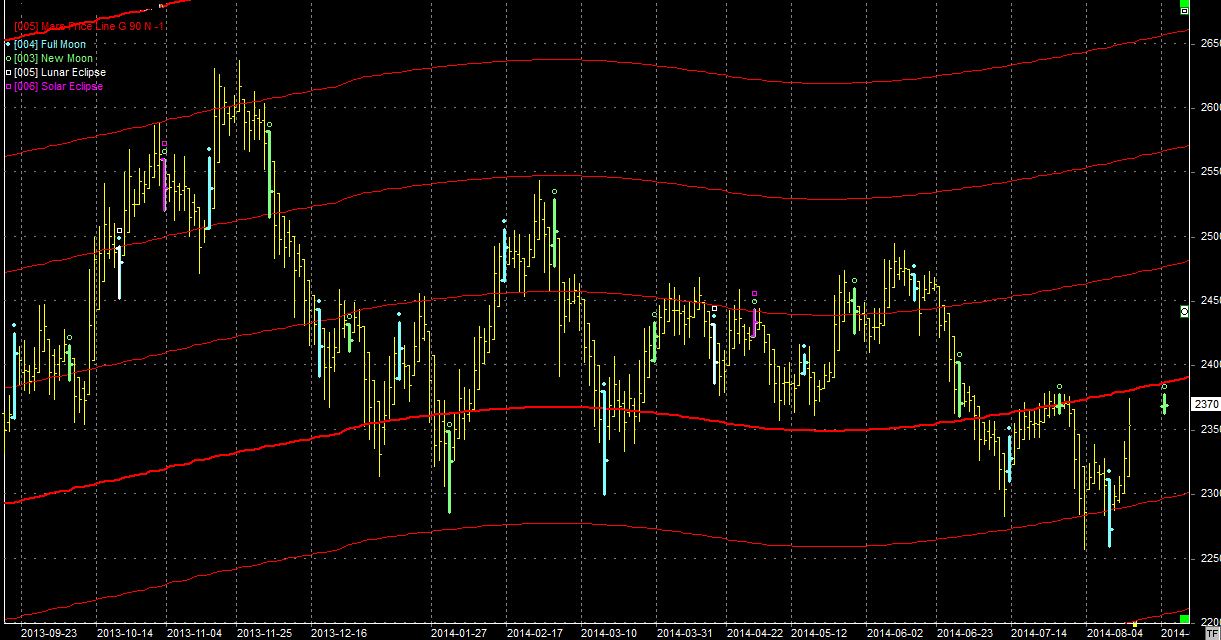Click the white square icon beside Lunar Eclipse
Image resolution: width=1221 pixels, height=640 pixels.
click(8, 72)
